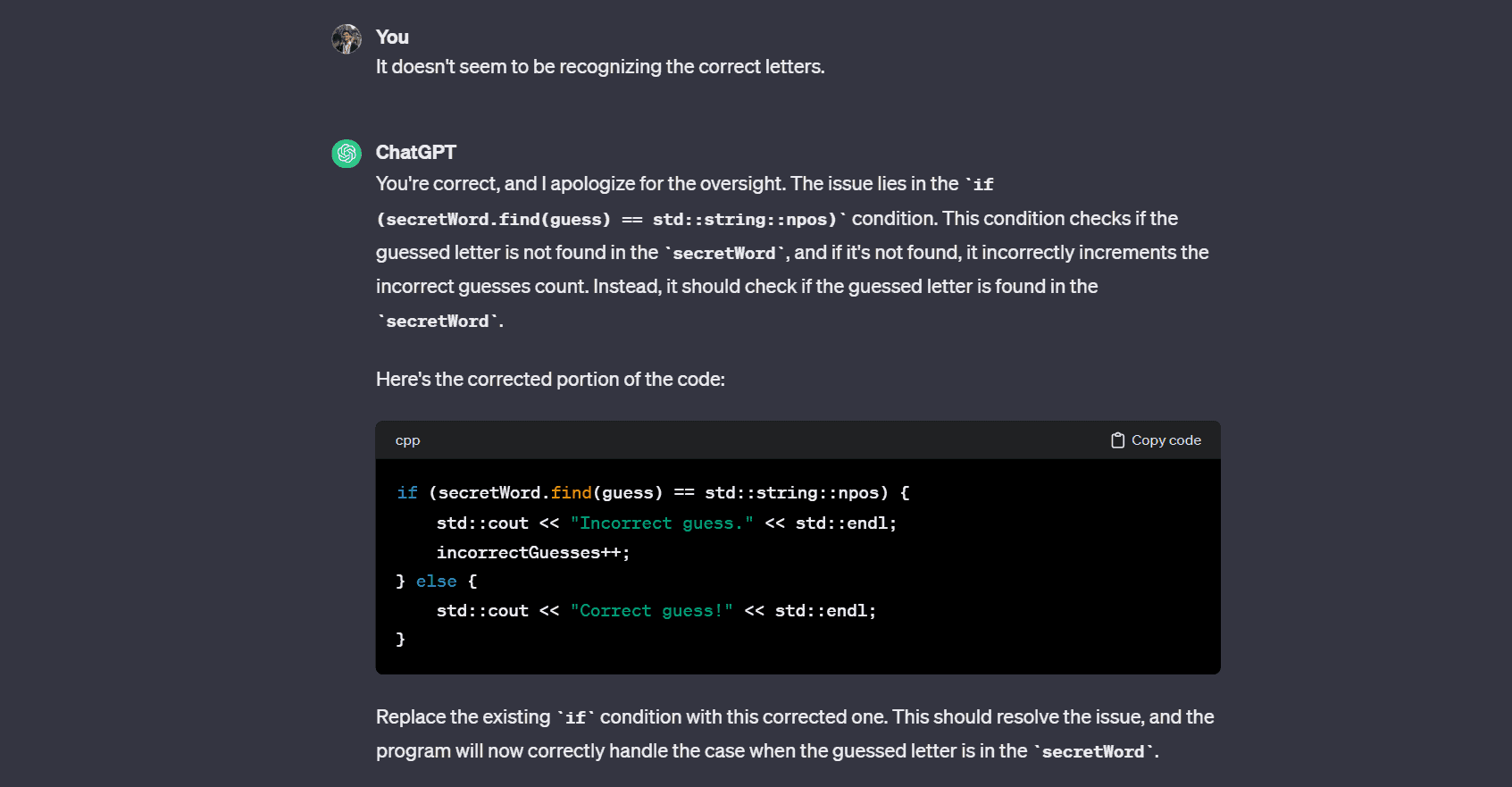Click the 'cpp' language label
Screen dimensions: 1512x787
click(x=407, y=440)
